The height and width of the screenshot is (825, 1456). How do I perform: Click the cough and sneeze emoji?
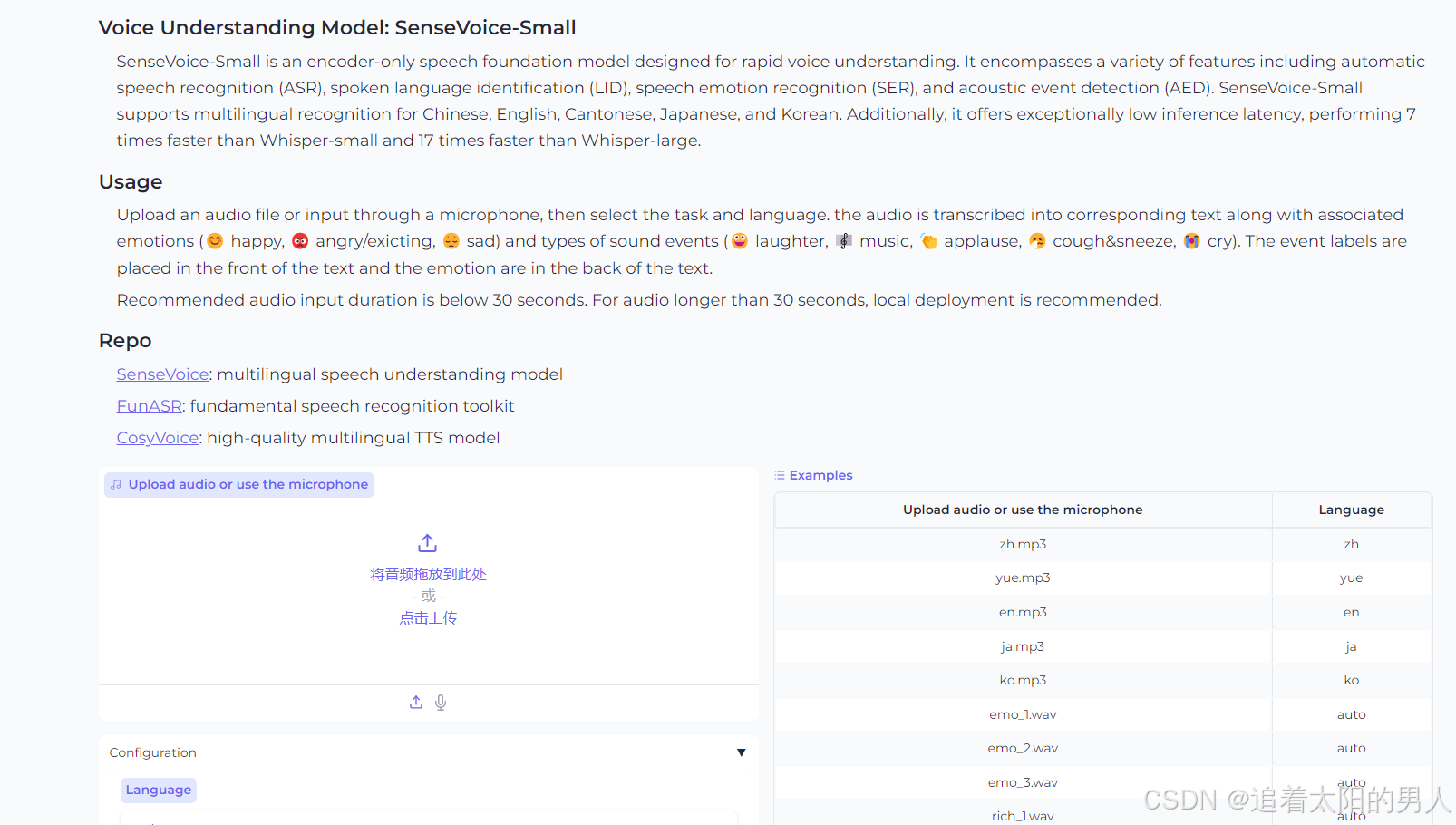pos(1037,241)
